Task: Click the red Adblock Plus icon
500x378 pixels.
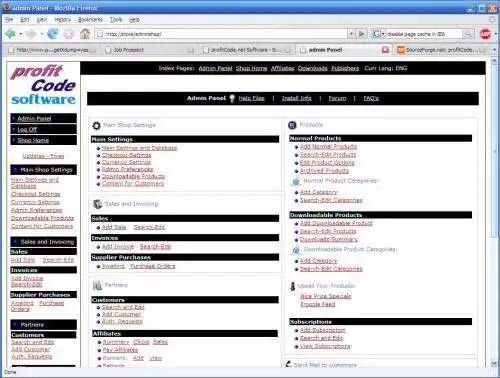Action: [485, 34]
